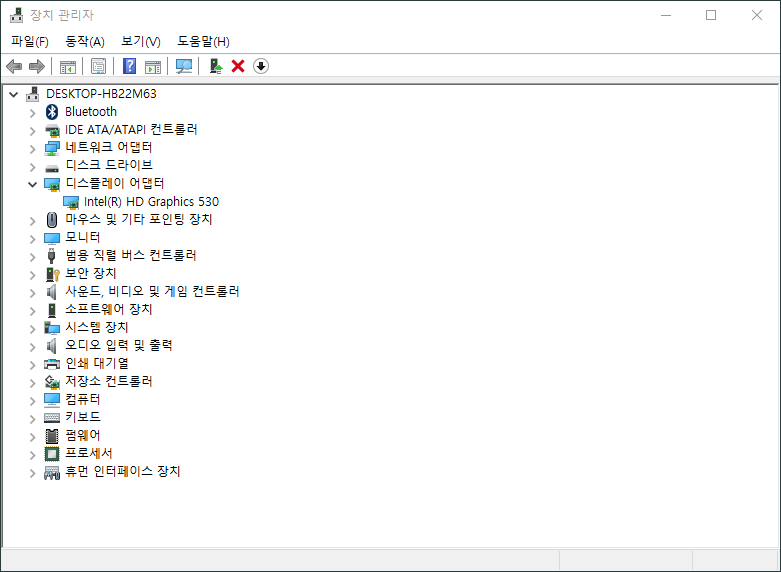The width and height of the screenshot is (781, 572).
Task: Click the 네트워크 어댑터 icon
Action: click(52, 148)
